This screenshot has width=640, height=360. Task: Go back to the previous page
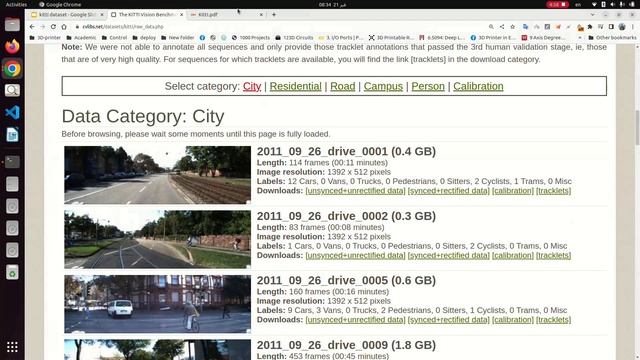pyautogui.click(x=32, y=27)
